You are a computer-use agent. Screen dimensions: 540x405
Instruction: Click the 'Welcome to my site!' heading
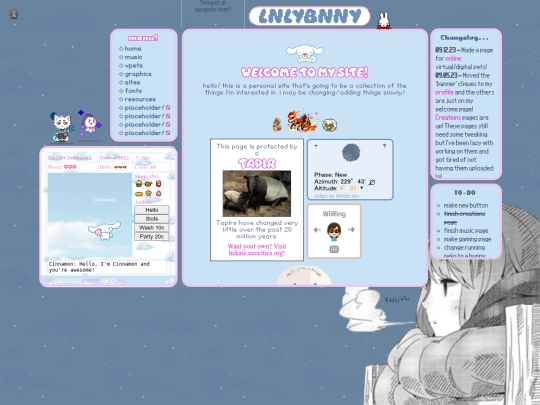305,72
